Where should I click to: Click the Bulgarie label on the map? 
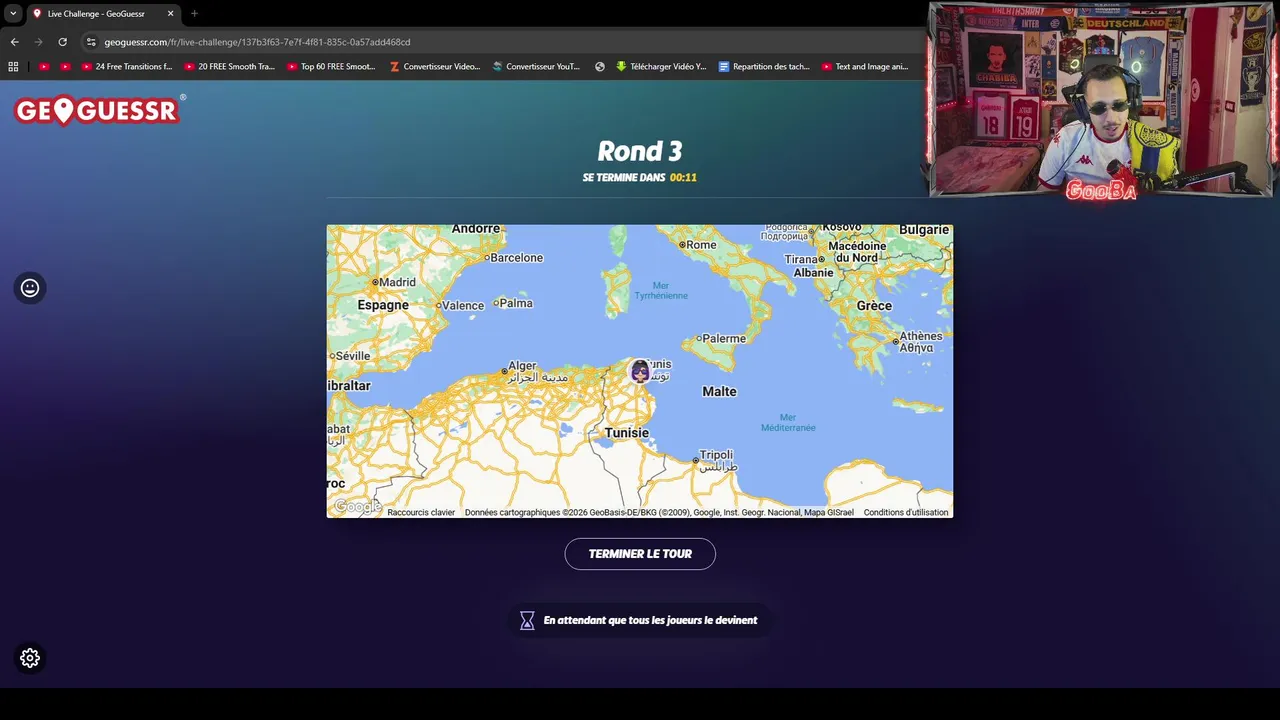tap(924, 230)
